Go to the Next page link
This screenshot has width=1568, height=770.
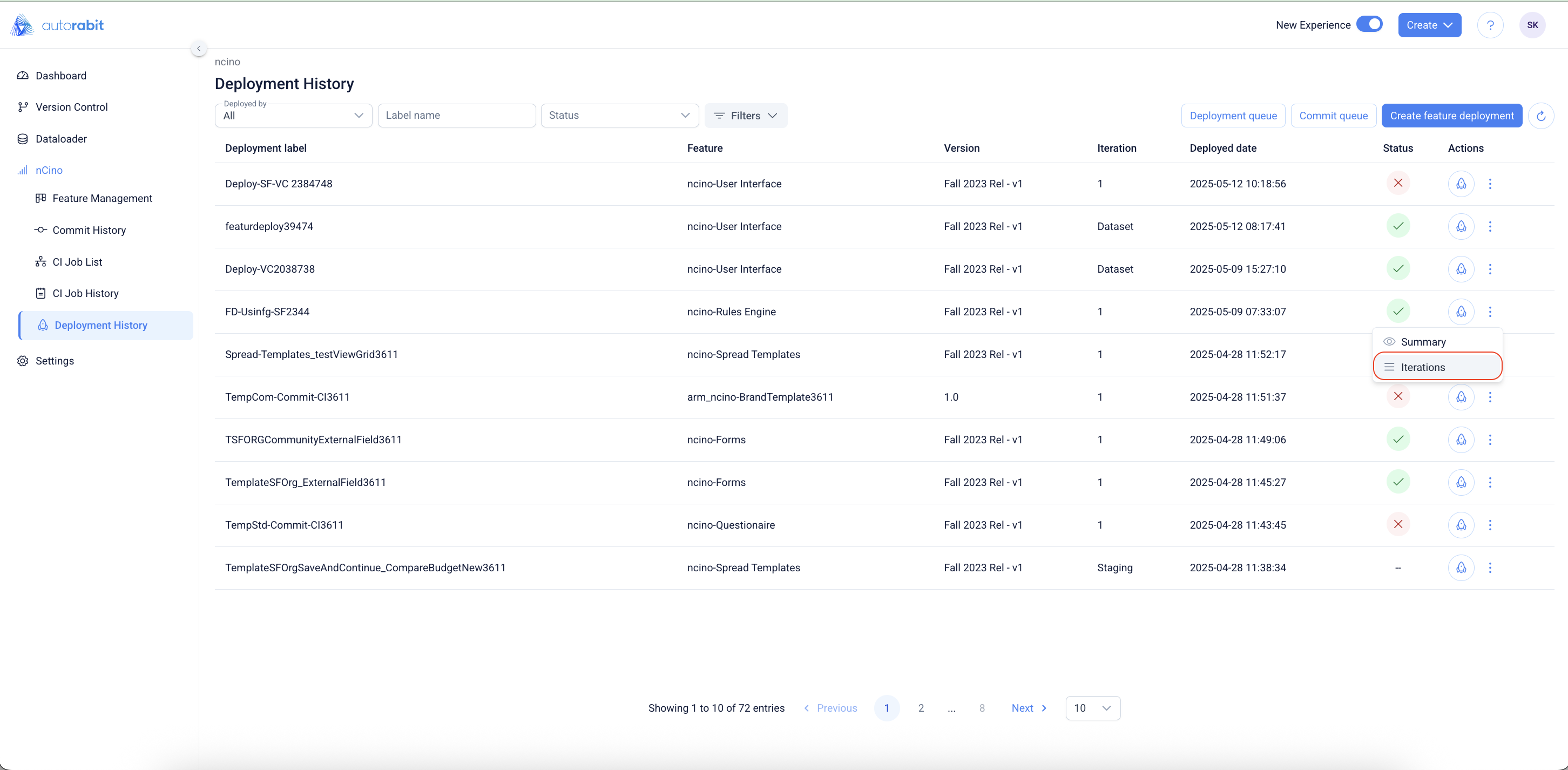click(1028, 708)
